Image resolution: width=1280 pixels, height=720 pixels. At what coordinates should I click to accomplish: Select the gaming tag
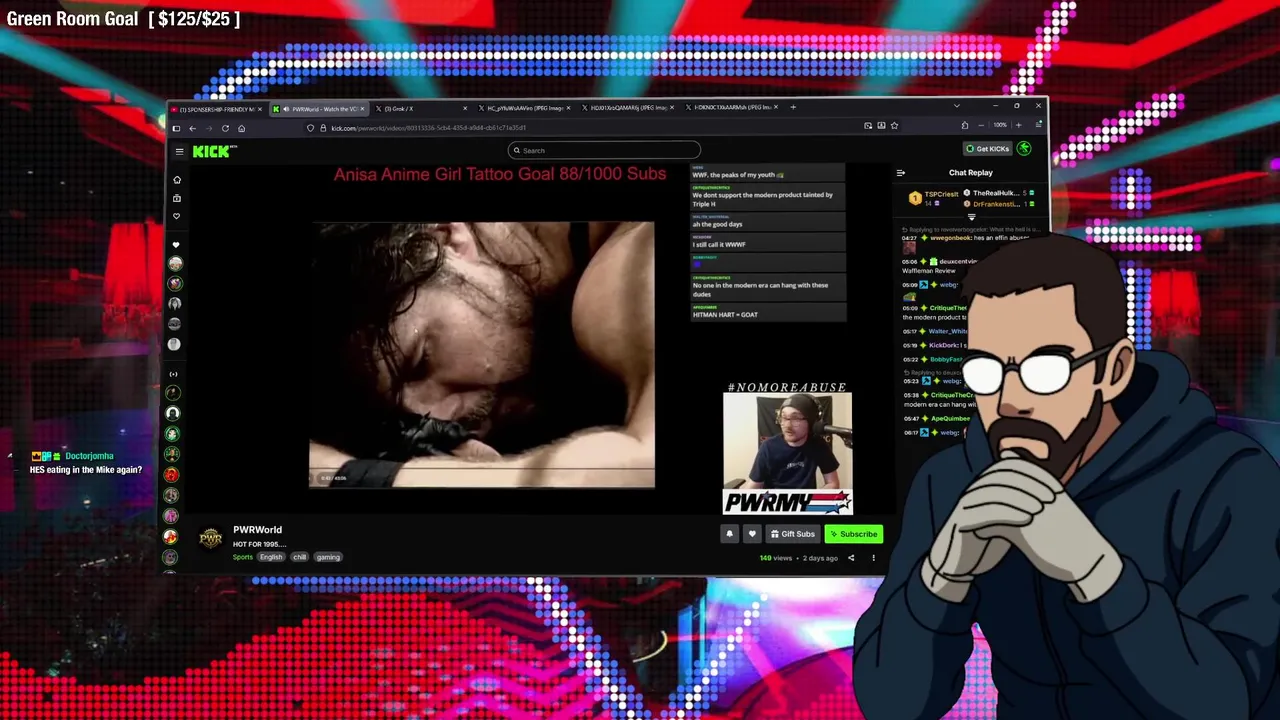(x=328, y=557)
